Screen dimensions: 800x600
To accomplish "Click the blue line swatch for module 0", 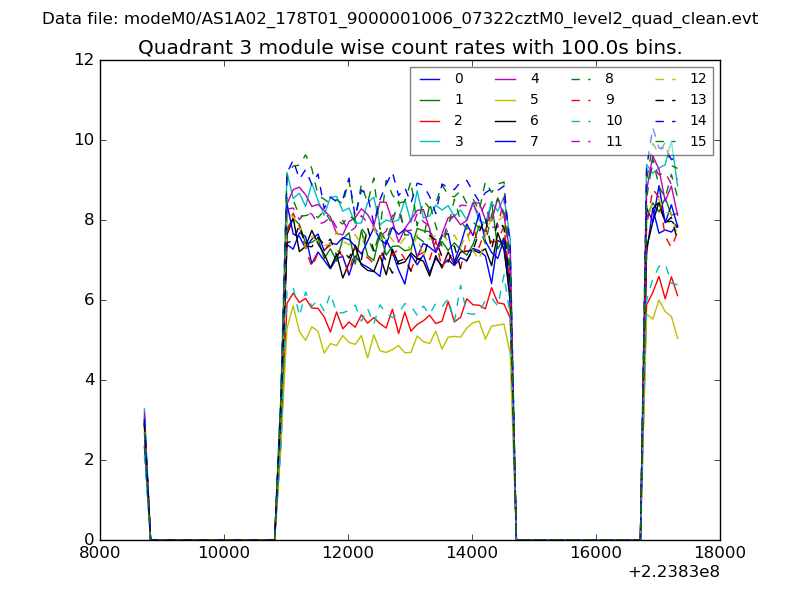I will [430, 79].
